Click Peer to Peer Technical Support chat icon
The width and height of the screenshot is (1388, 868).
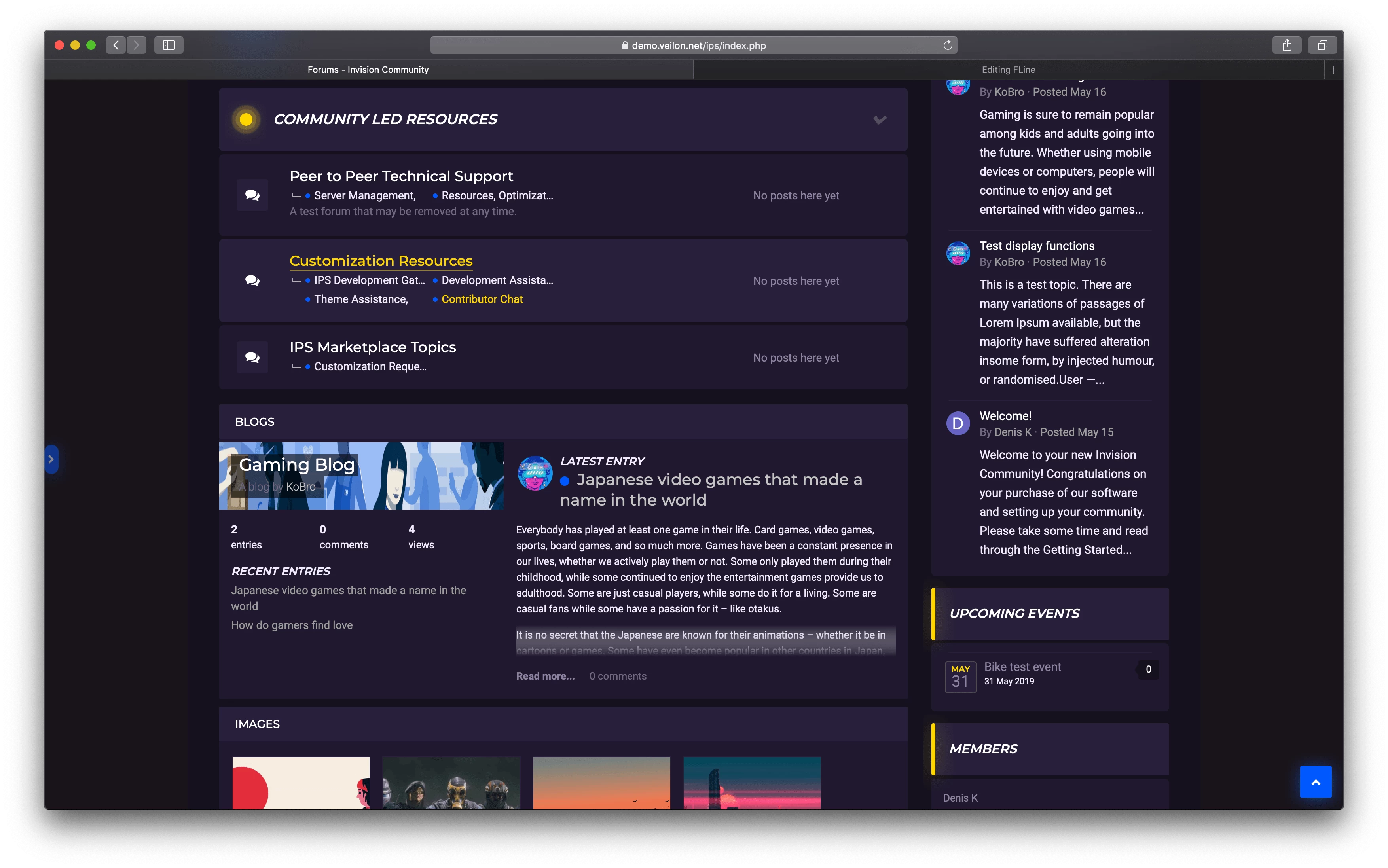coord(252,195)
